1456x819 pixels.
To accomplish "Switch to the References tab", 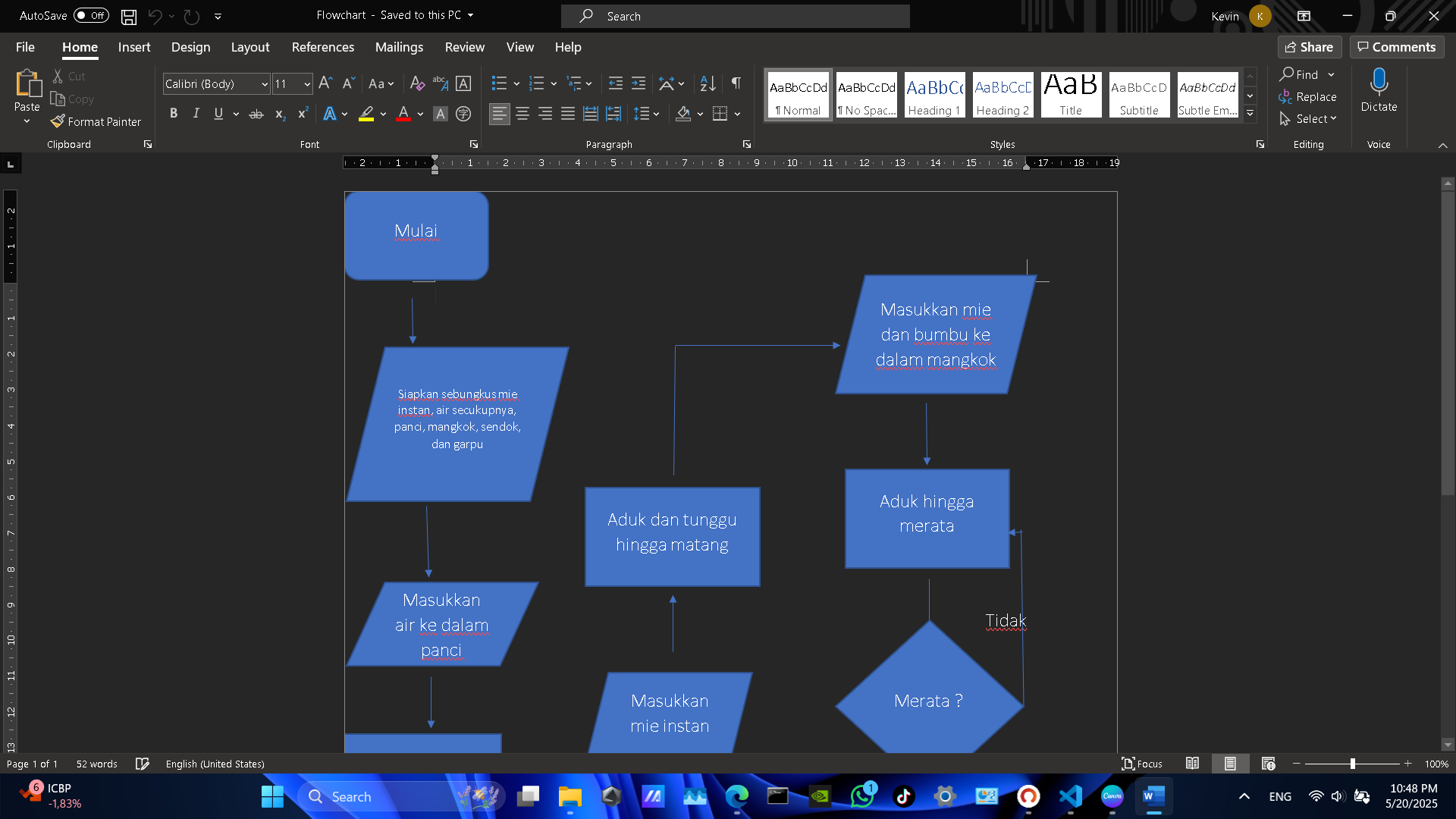I will click(x=323, y=47).
